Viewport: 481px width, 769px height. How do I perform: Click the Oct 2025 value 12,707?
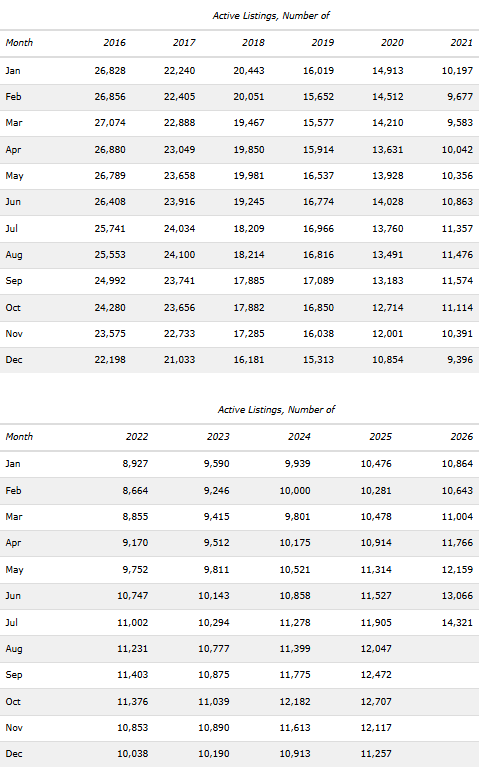[x=376, y=701]
